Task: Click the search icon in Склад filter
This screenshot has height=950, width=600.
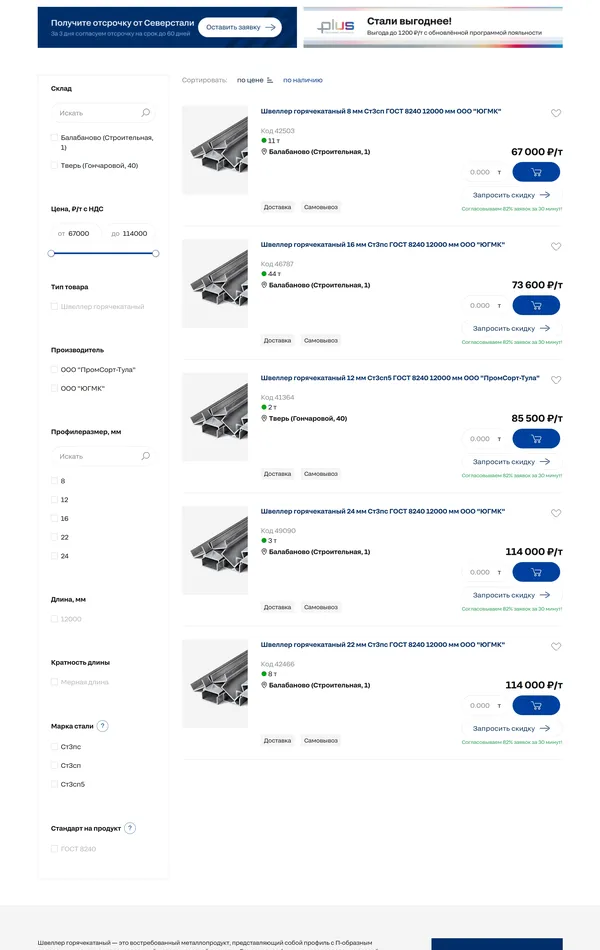Action: tap(145, 113)
